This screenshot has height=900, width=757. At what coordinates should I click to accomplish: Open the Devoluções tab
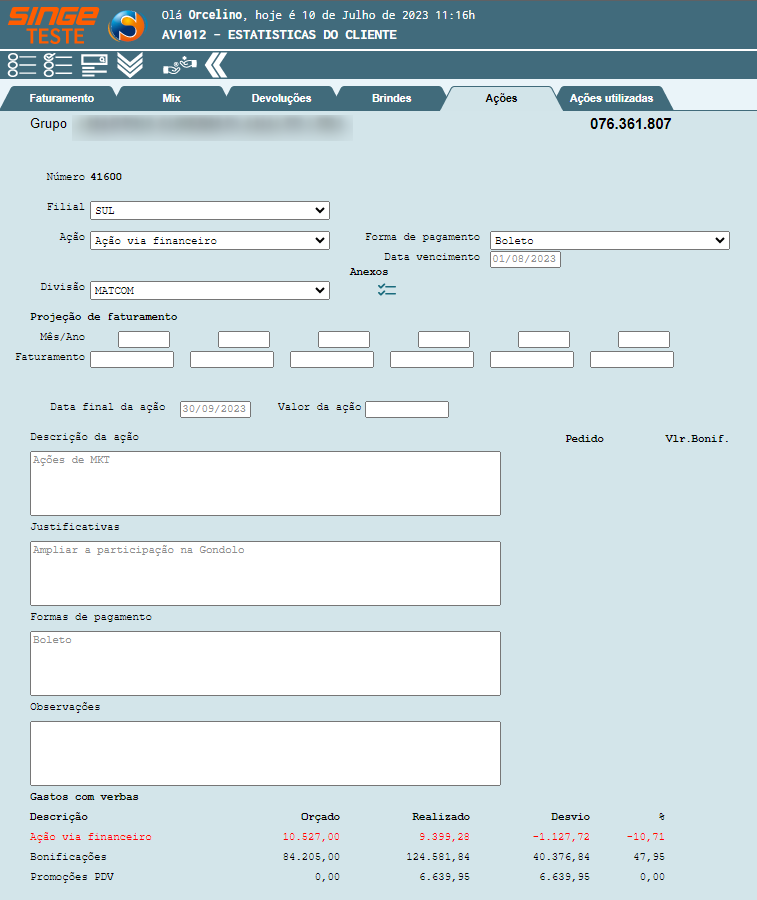pos(281,98)
